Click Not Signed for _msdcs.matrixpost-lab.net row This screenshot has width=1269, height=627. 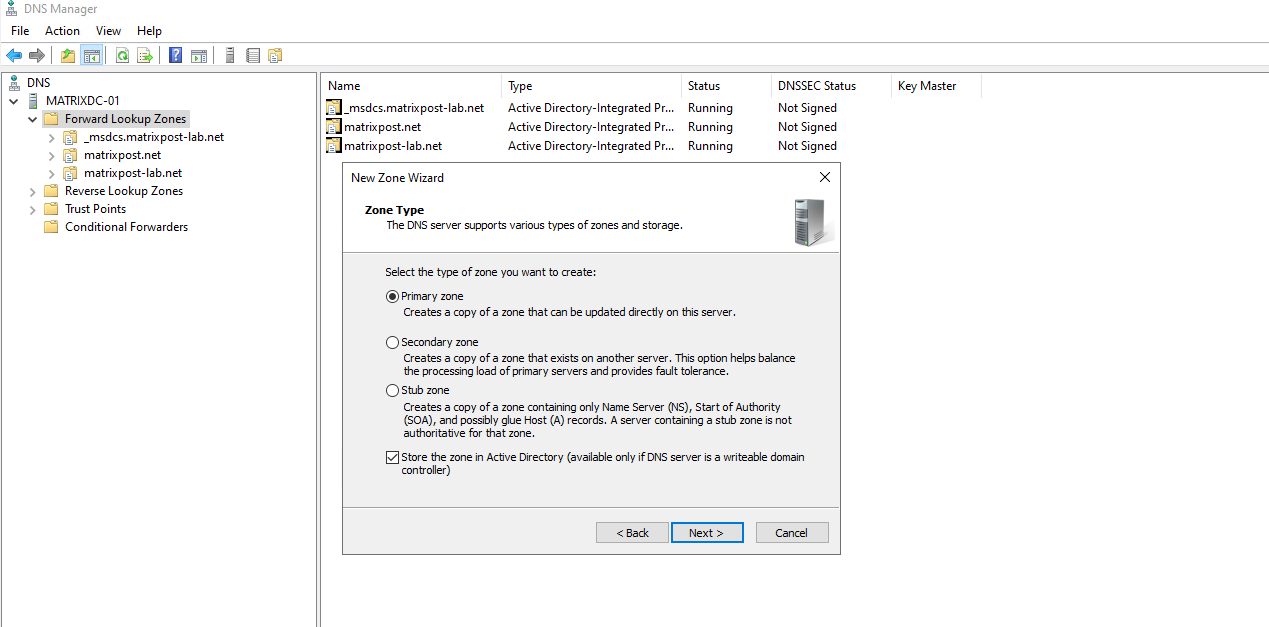(807, 108)
